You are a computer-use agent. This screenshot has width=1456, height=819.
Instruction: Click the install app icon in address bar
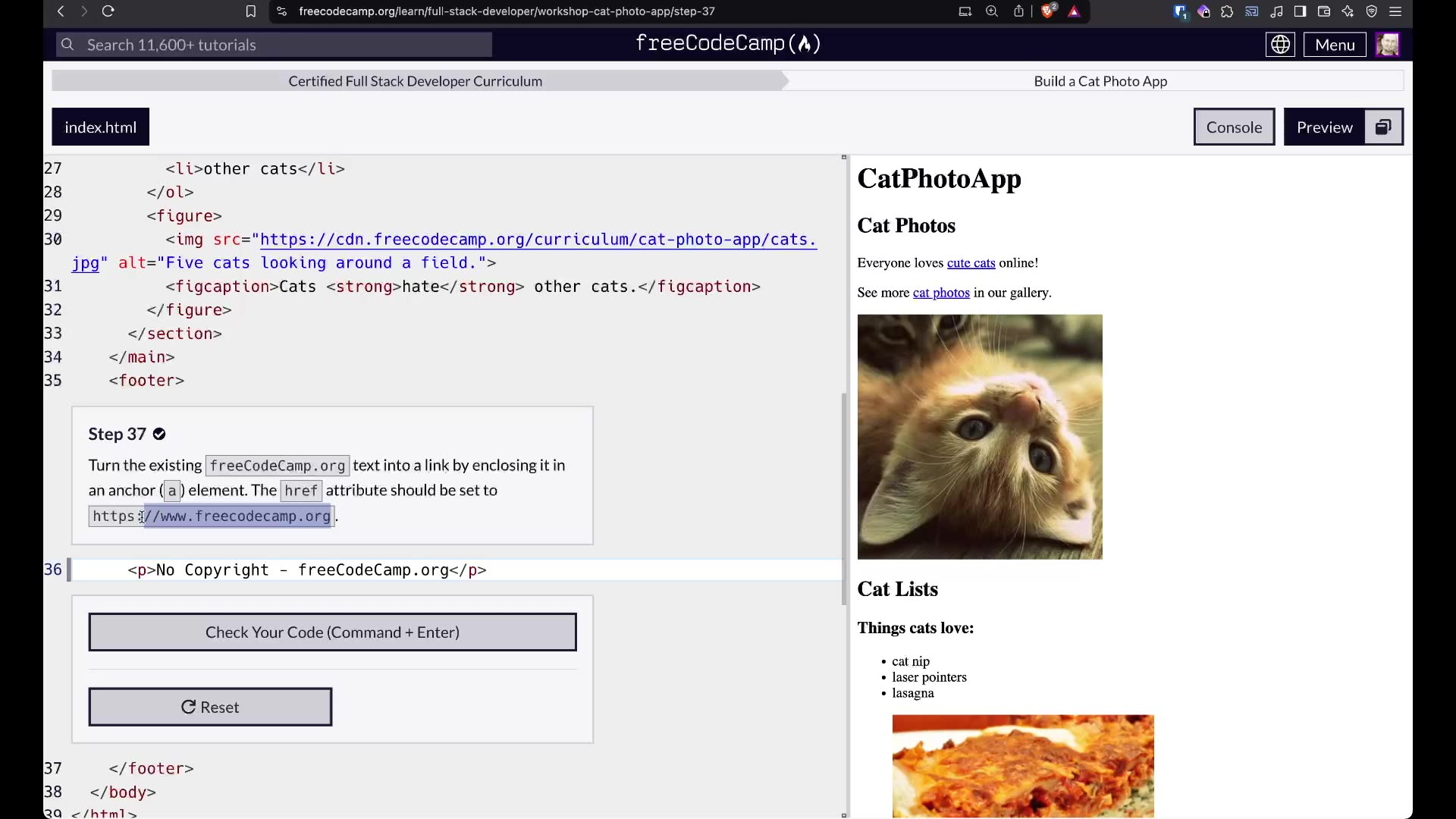pos(965,11)
